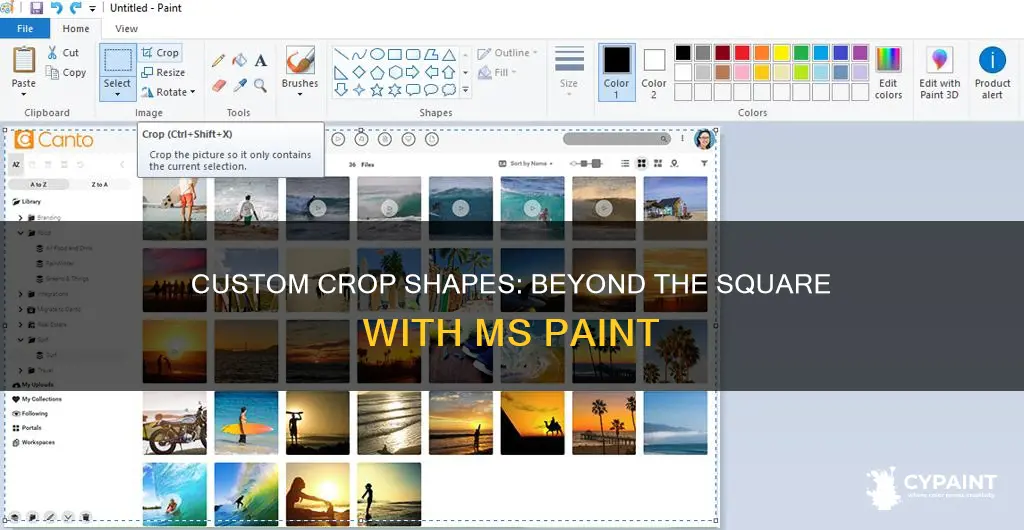Activate Color 1 foreground swatch
The height and width of the screenshot is (530, 1024).
[x=616, y=72]
